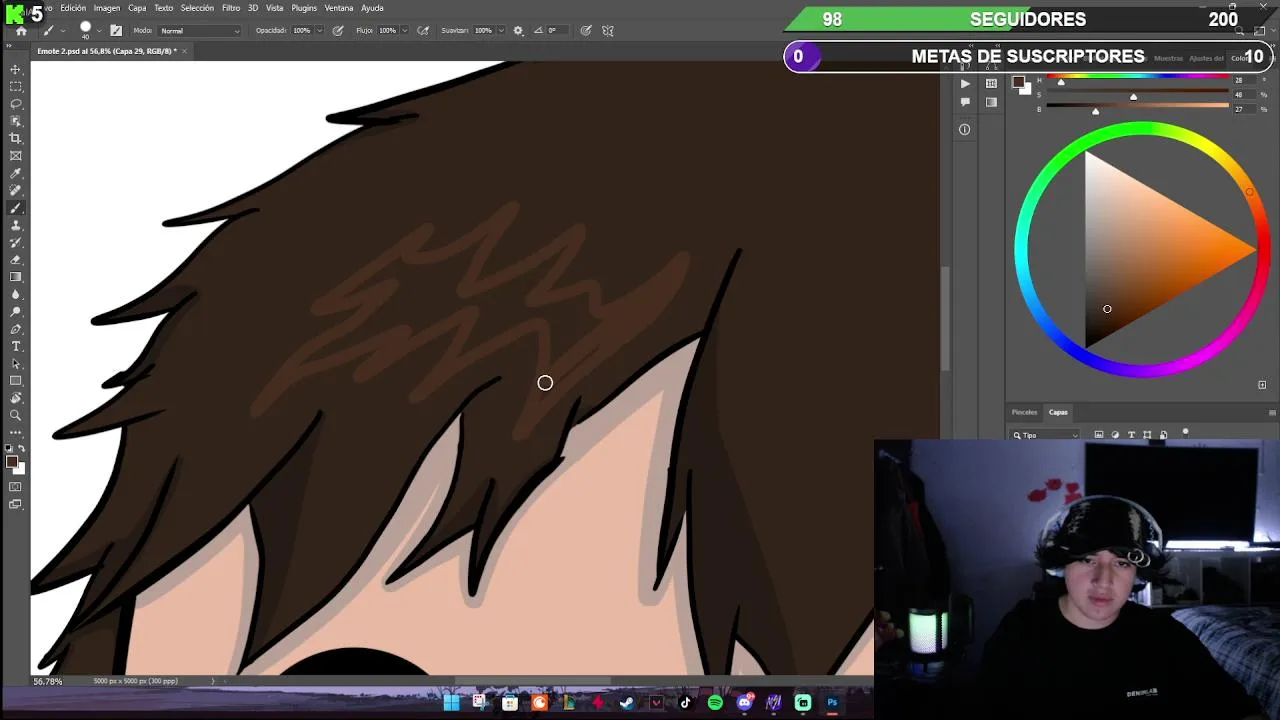The height and width of the screenshot is (720, 1280).
Task: Select the Move tool
Action: 16,70
